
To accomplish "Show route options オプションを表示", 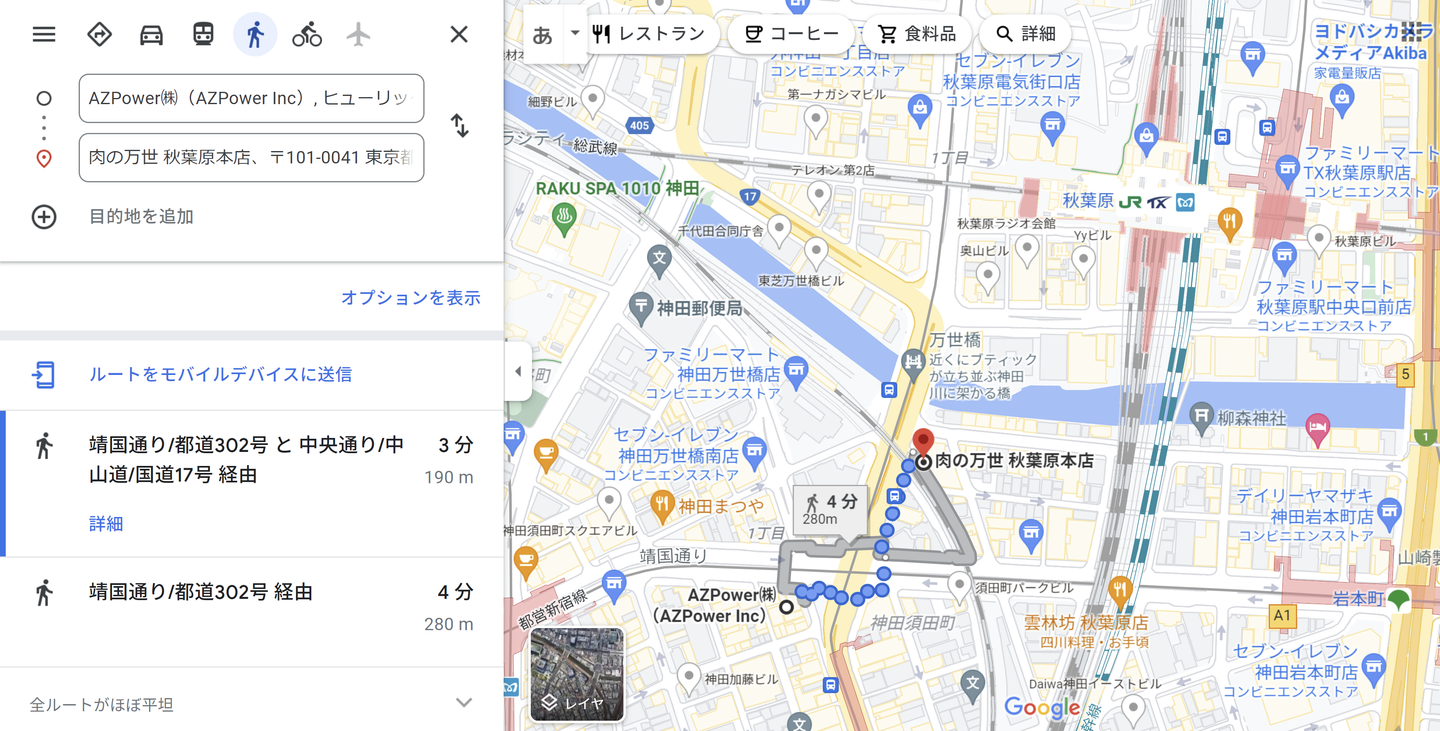I will click(x=410, y=298).
